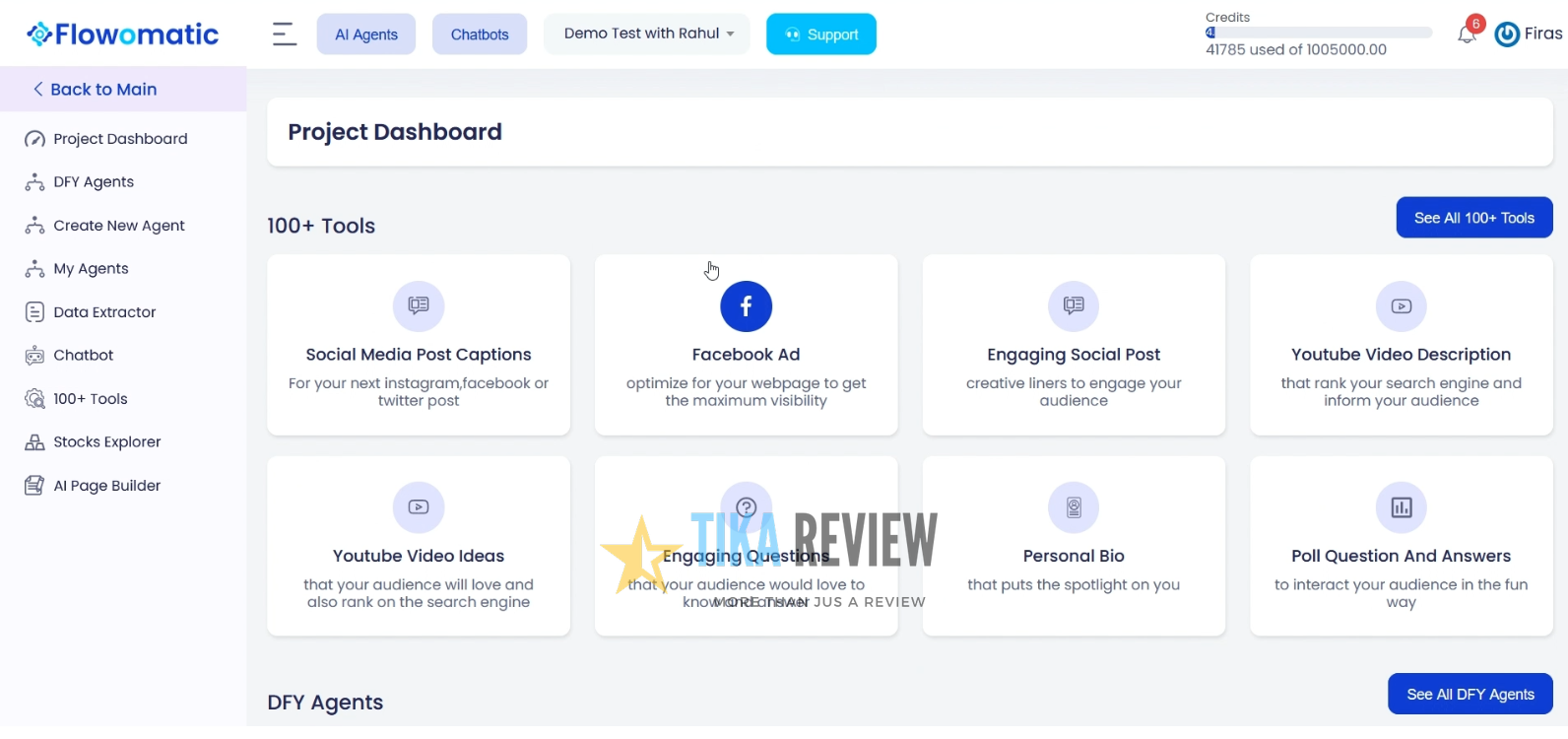1568x739 pixels.
Task: Click the Facebook Ad blue icon
Action: point(746,306)
